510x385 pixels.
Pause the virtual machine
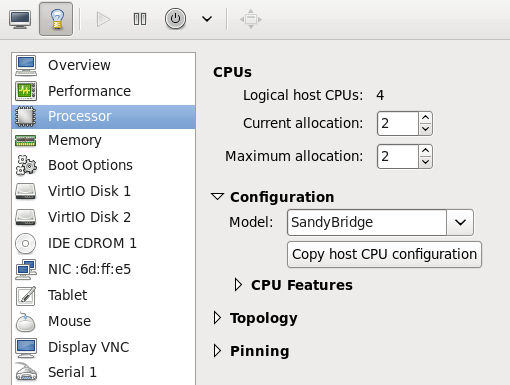[x=140, y=19]
